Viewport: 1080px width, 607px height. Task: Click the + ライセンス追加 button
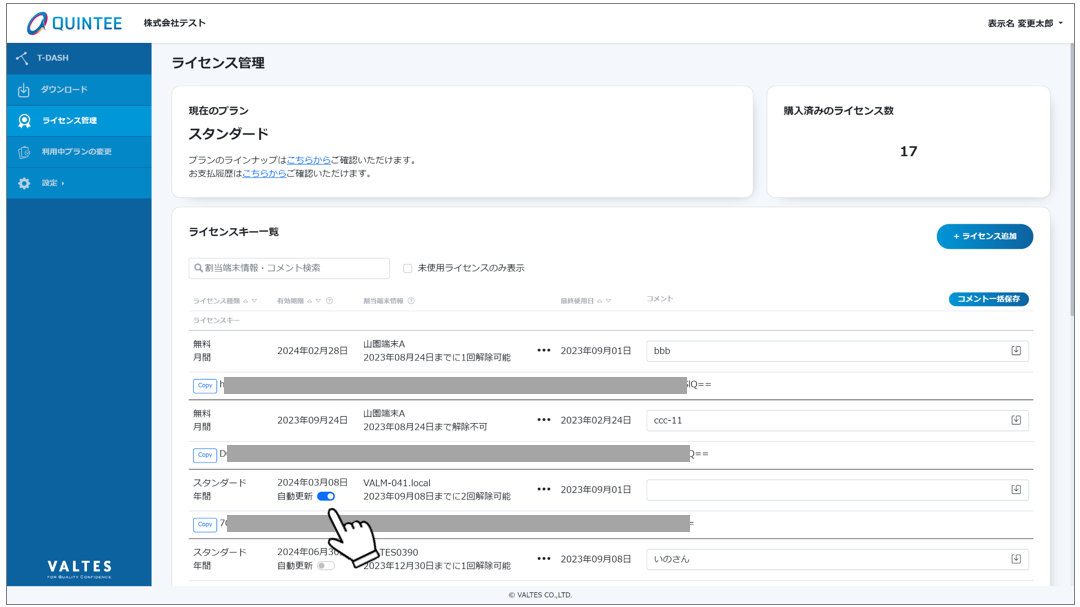984,236
